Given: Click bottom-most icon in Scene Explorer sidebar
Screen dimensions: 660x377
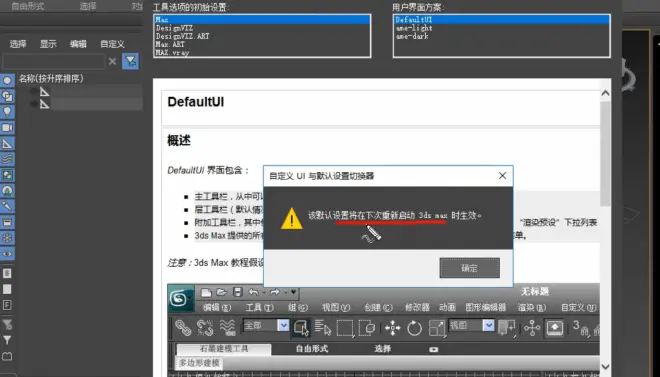Looking at the screenshot, I should [7, 356].
